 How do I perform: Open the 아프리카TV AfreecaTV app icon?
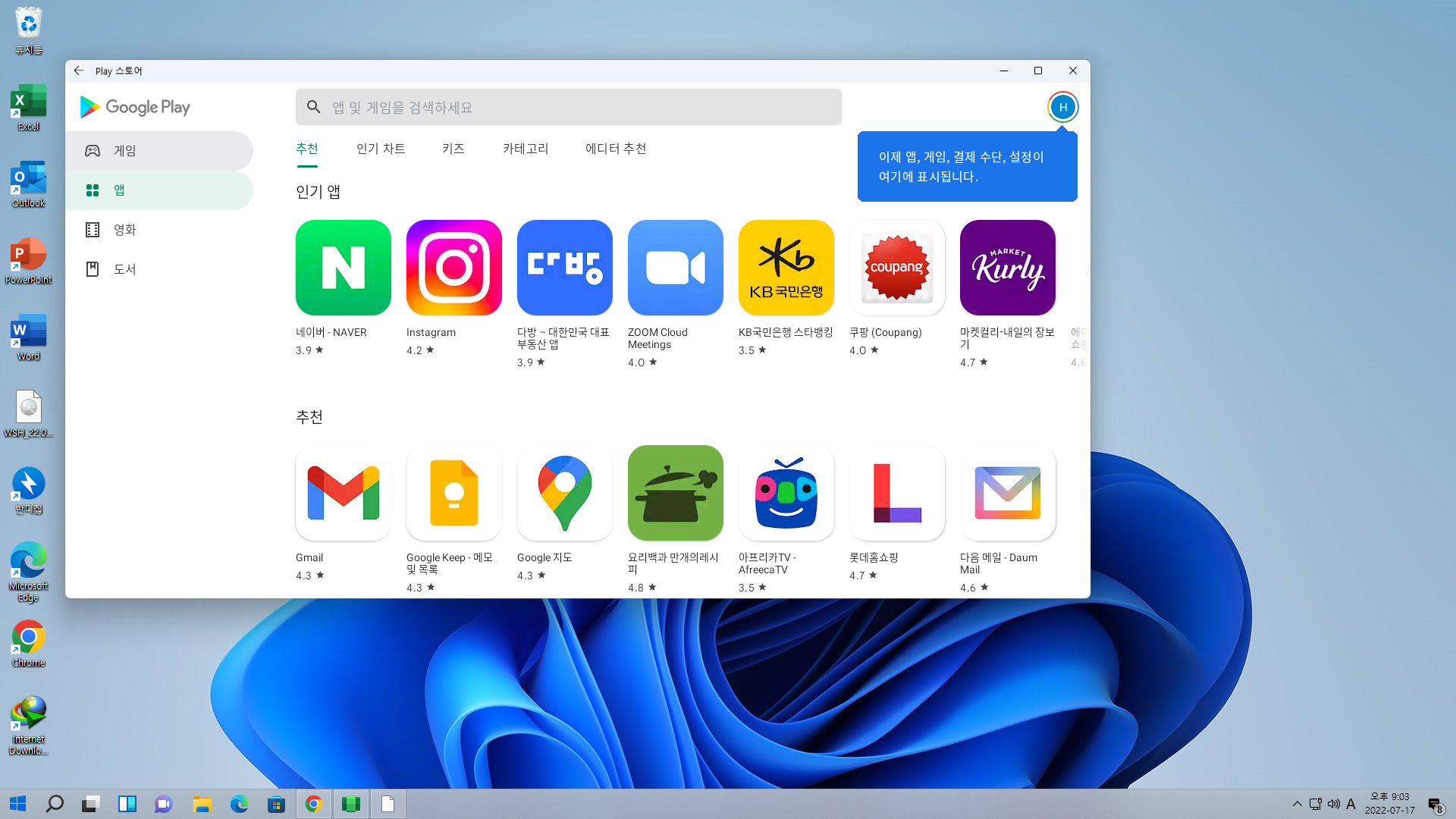click(x=786, y=493)
